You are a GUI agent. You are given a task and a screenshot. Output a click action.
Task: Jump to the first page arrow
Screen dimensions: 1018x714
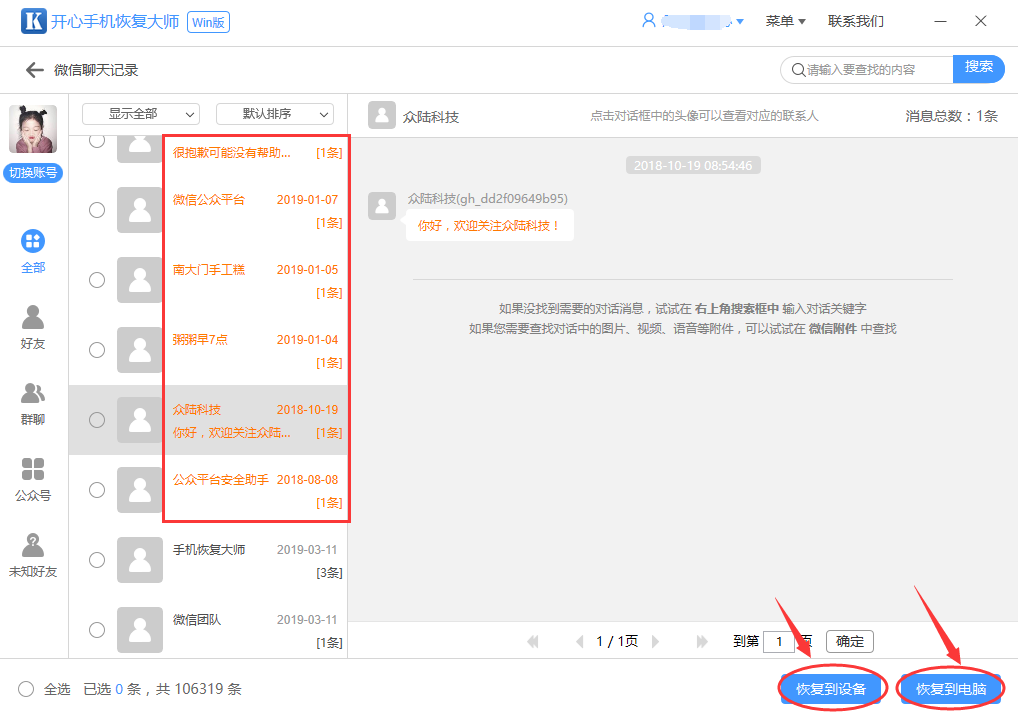533,641
